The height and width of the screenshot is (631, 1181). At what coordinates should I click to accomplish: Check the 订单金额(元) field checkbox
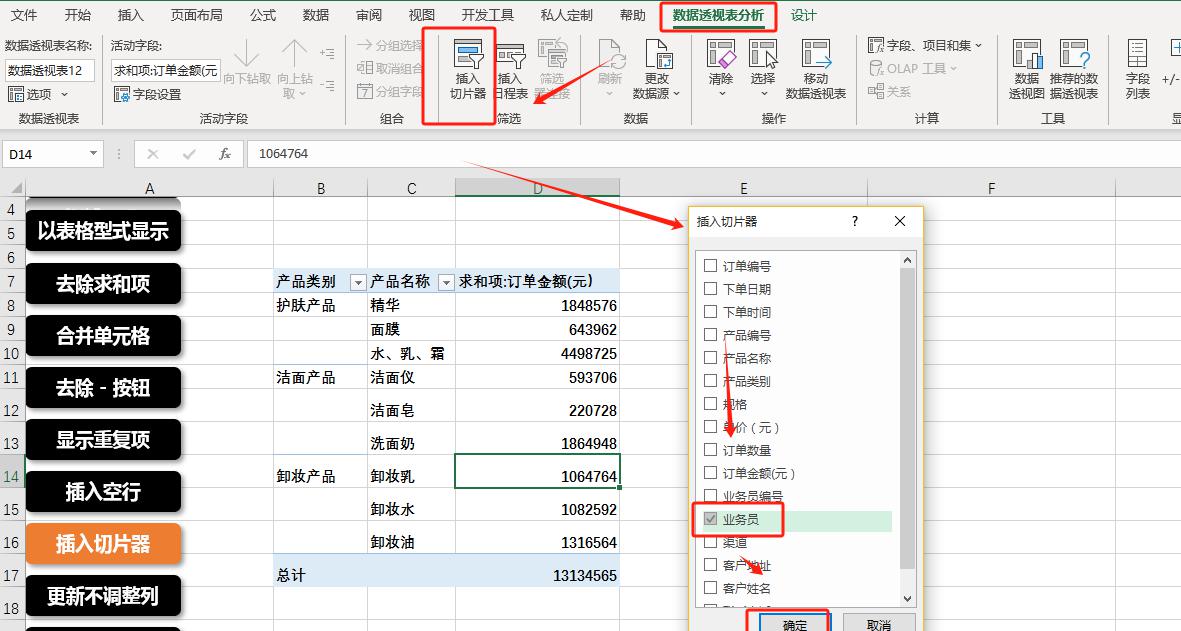pos(710,473)
